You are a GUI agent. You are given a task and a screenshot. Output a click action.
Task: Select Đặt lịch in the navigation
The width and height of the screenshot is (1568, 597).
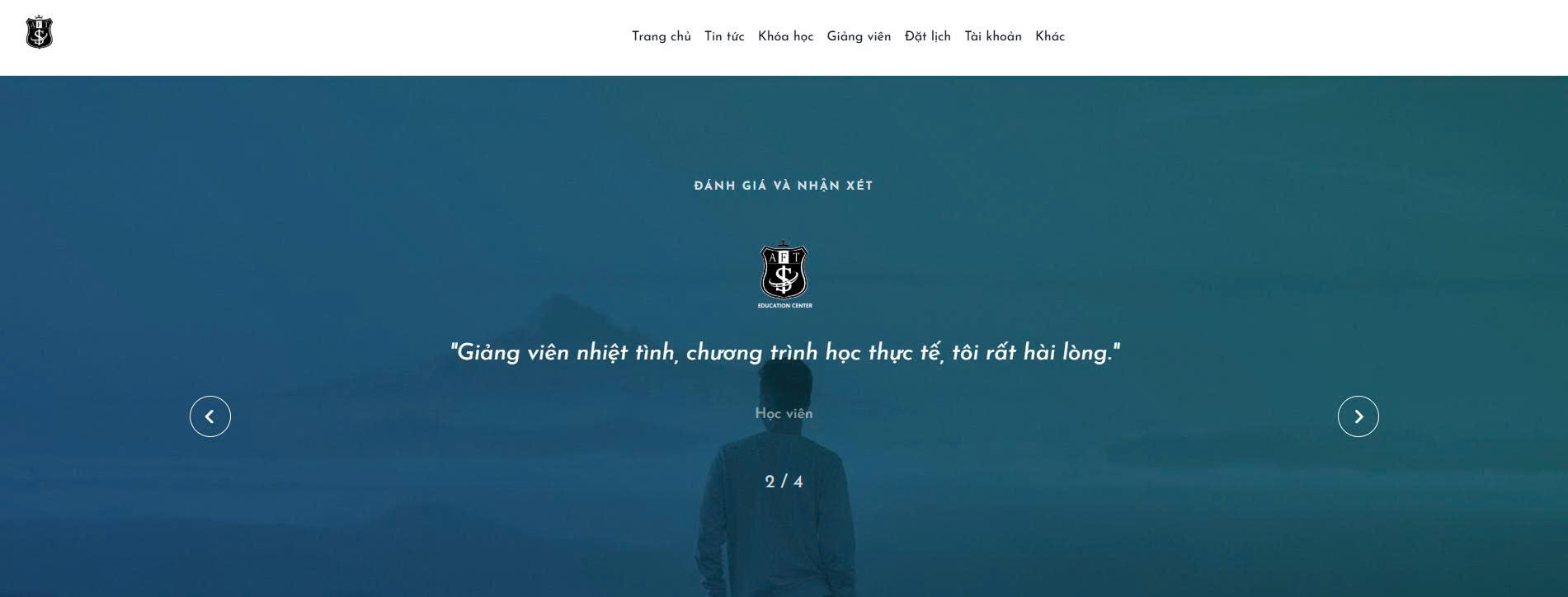927,36
